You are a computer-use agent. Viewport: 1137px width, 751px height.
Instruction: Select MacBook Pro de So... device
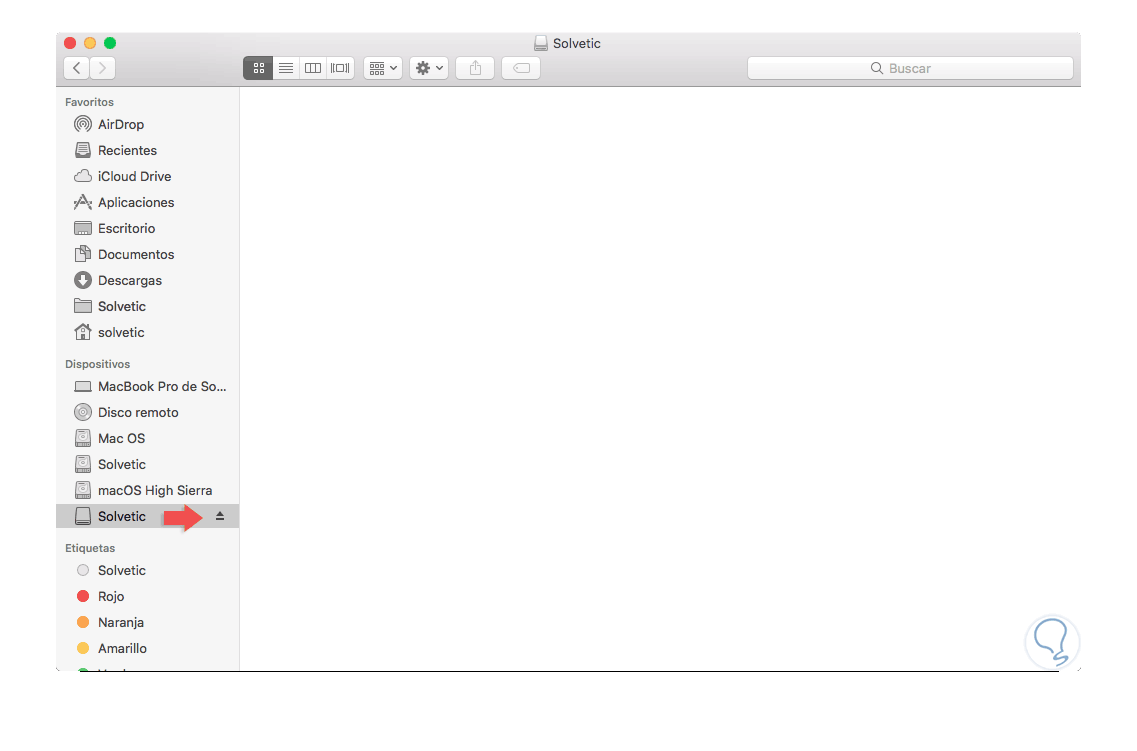[147, 387]
